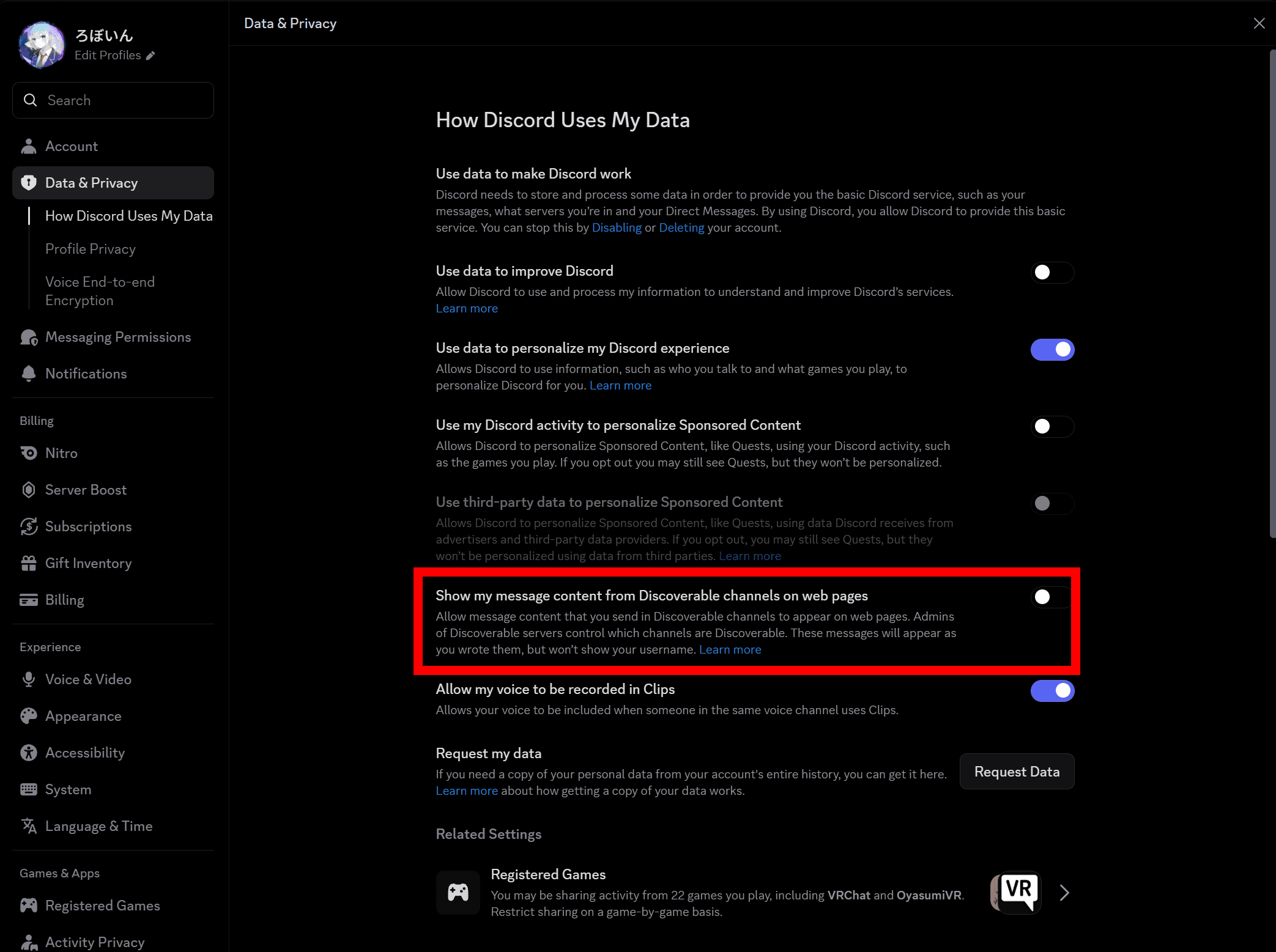The height and width of the screenshot is (952, 1276).
Task: Click the Voice & Video microphone icon
Action: pyautogui.click(x=28, y=679)
